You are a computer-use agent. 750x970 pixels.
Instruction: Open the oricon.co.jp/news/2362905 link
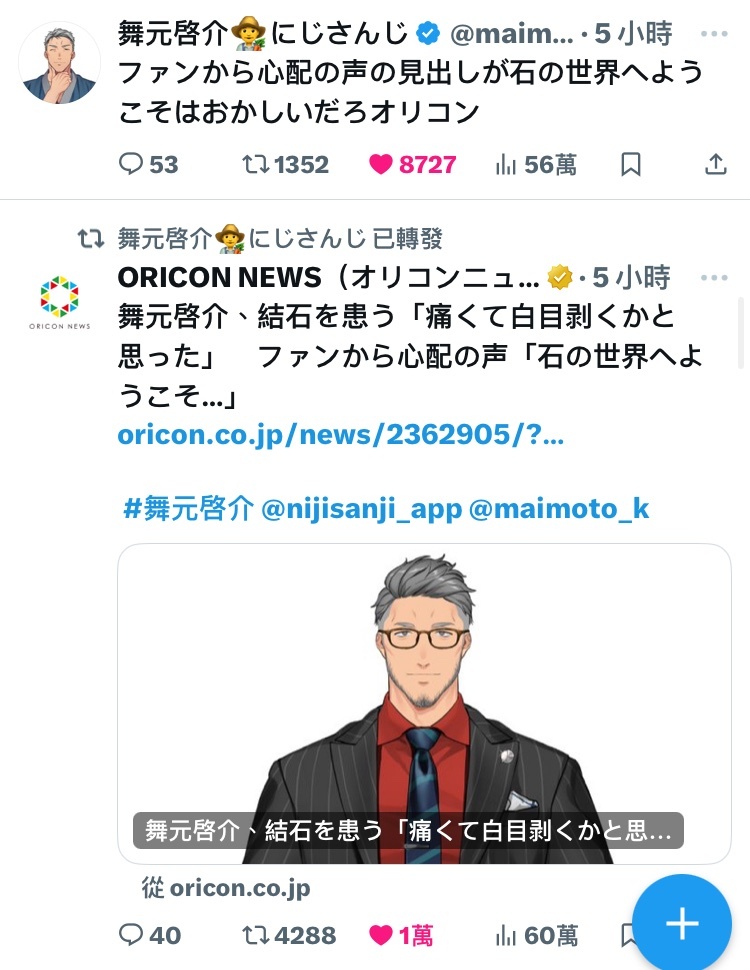click(340, 435)
